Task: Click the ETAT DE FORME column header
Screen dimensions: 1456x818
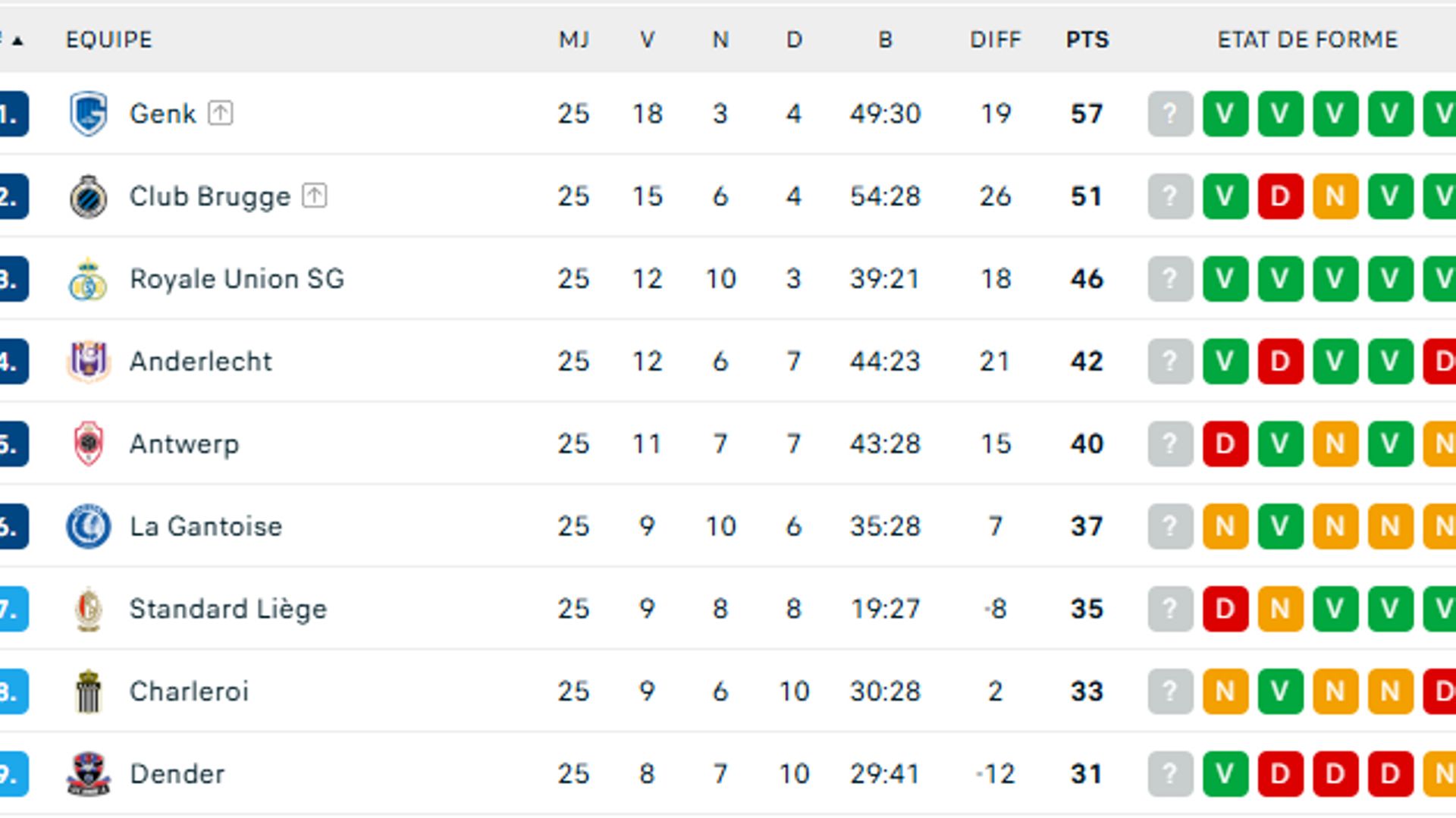Action: point(1307,40)
